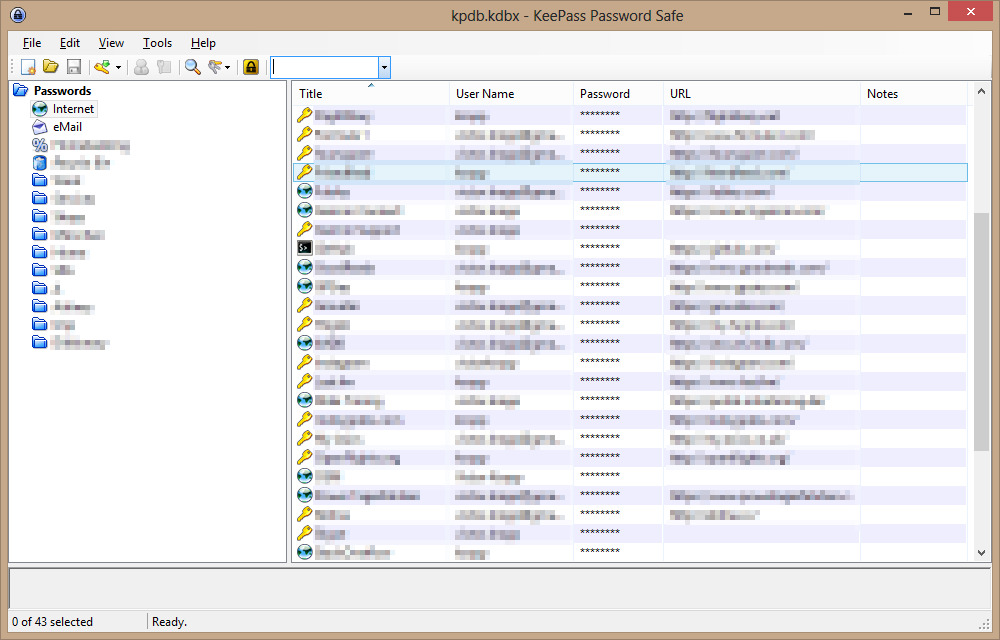Click the Add Entry key icon
Image resolution: width=1000 pixels, height=640 pixels.
(x=101, y=67)
